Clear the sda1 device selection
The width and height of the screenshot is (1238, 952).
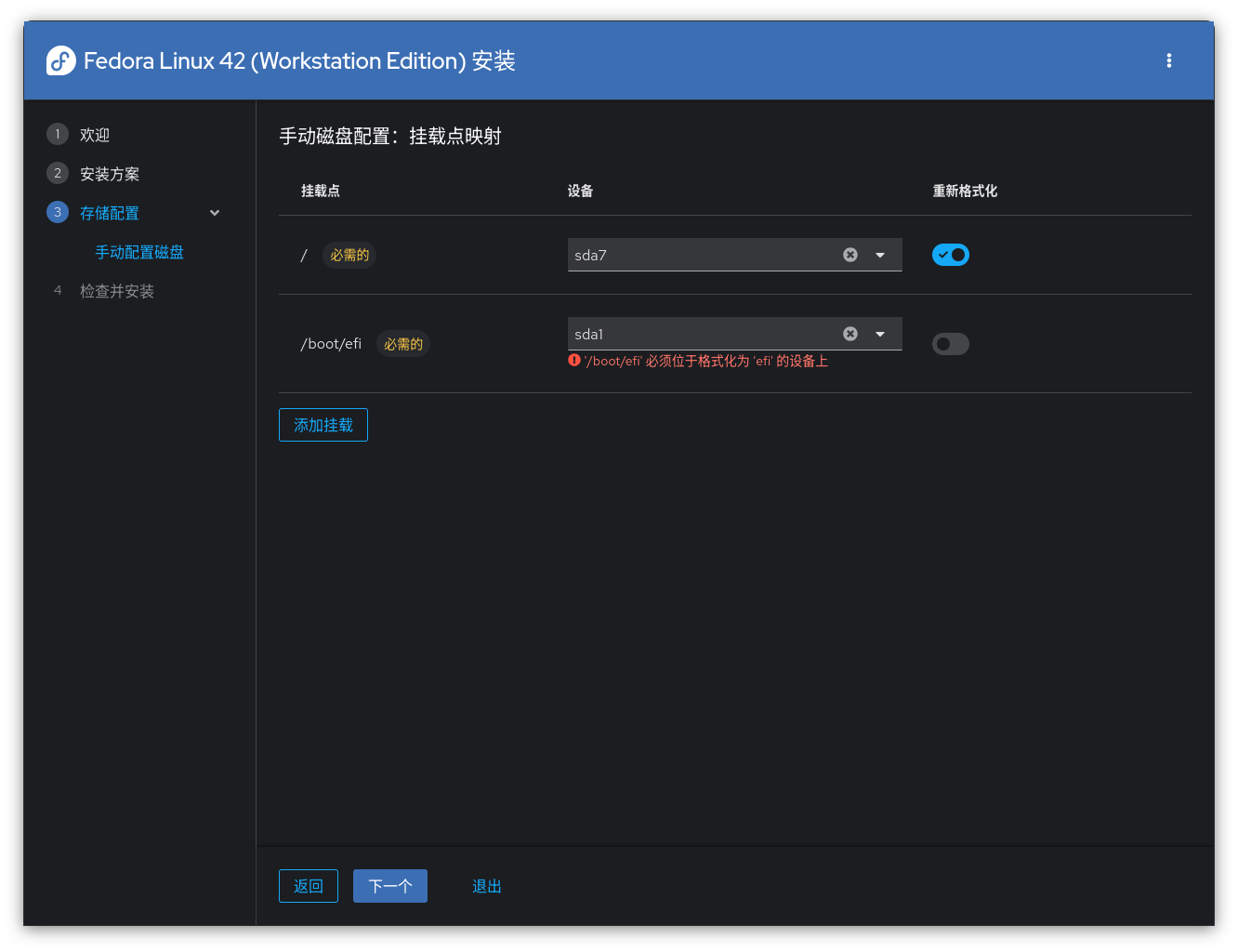pos(850,334)
